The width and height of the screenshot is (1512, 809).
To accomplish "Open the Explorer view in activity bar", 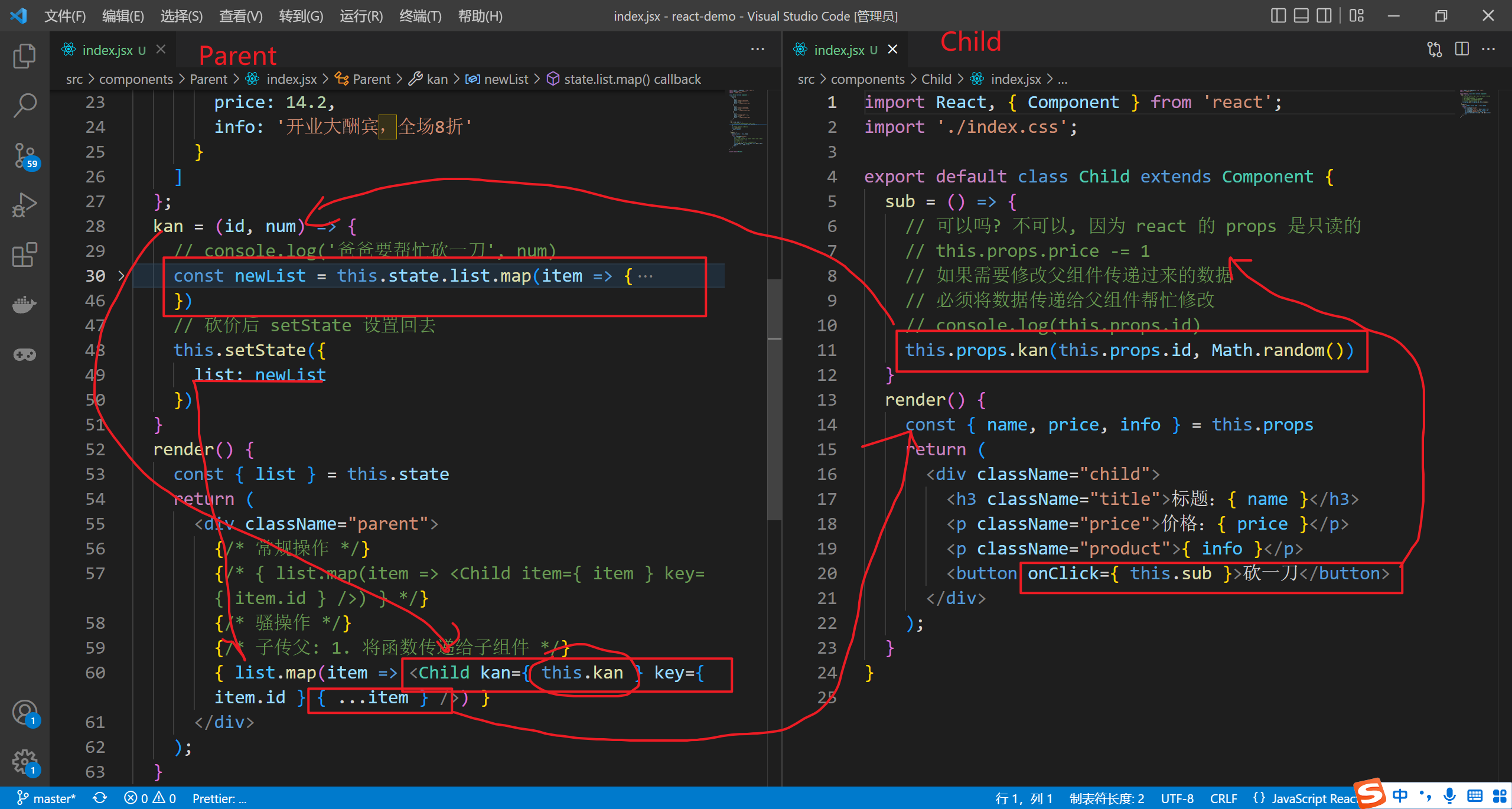I will 24,56.
